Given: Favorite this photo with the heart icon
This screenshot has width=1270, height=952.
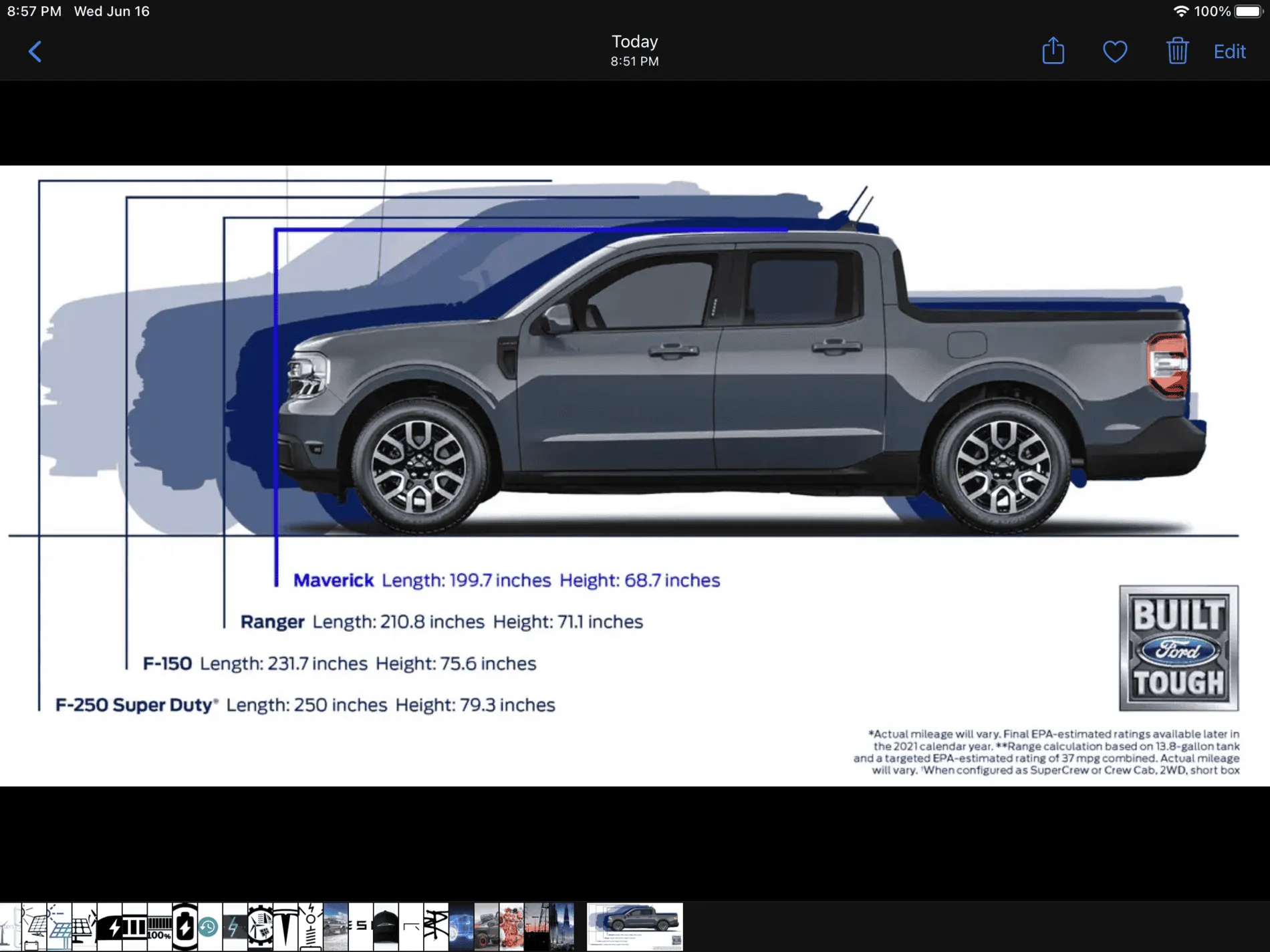Looking at the screenshot, I should tap(1115, 51).
